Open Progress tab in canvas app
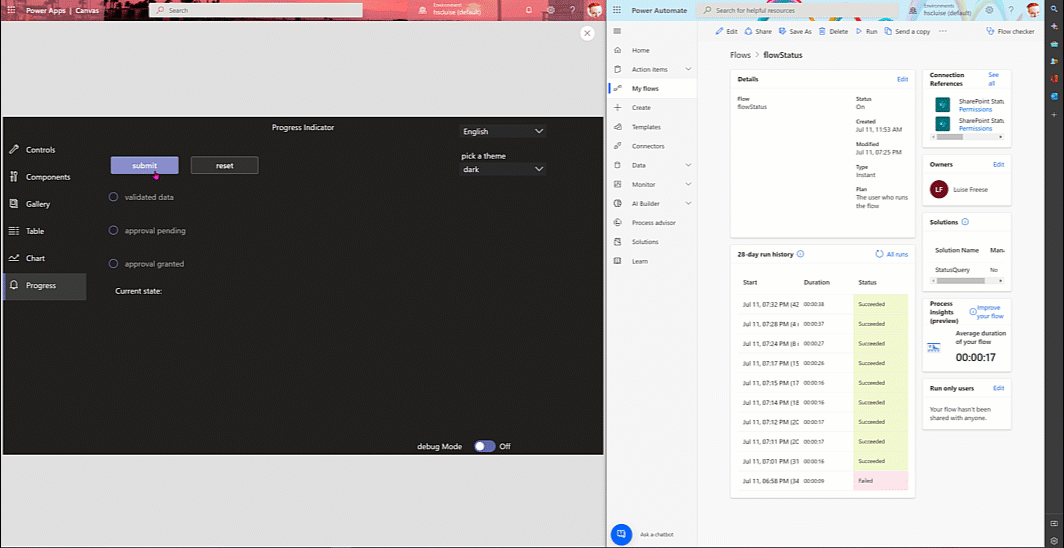 (45, 286)
